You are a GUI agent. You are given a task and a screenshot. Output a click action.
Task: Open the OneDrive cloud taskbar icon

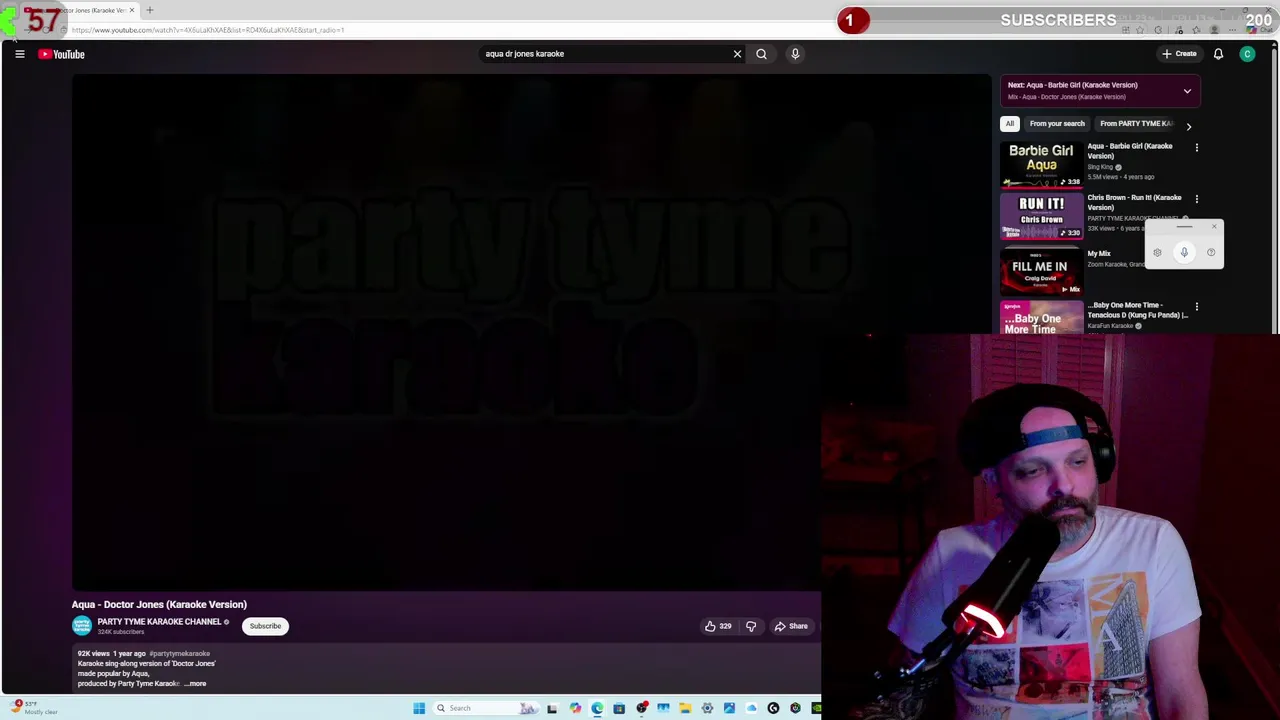[x=751, y=708]
